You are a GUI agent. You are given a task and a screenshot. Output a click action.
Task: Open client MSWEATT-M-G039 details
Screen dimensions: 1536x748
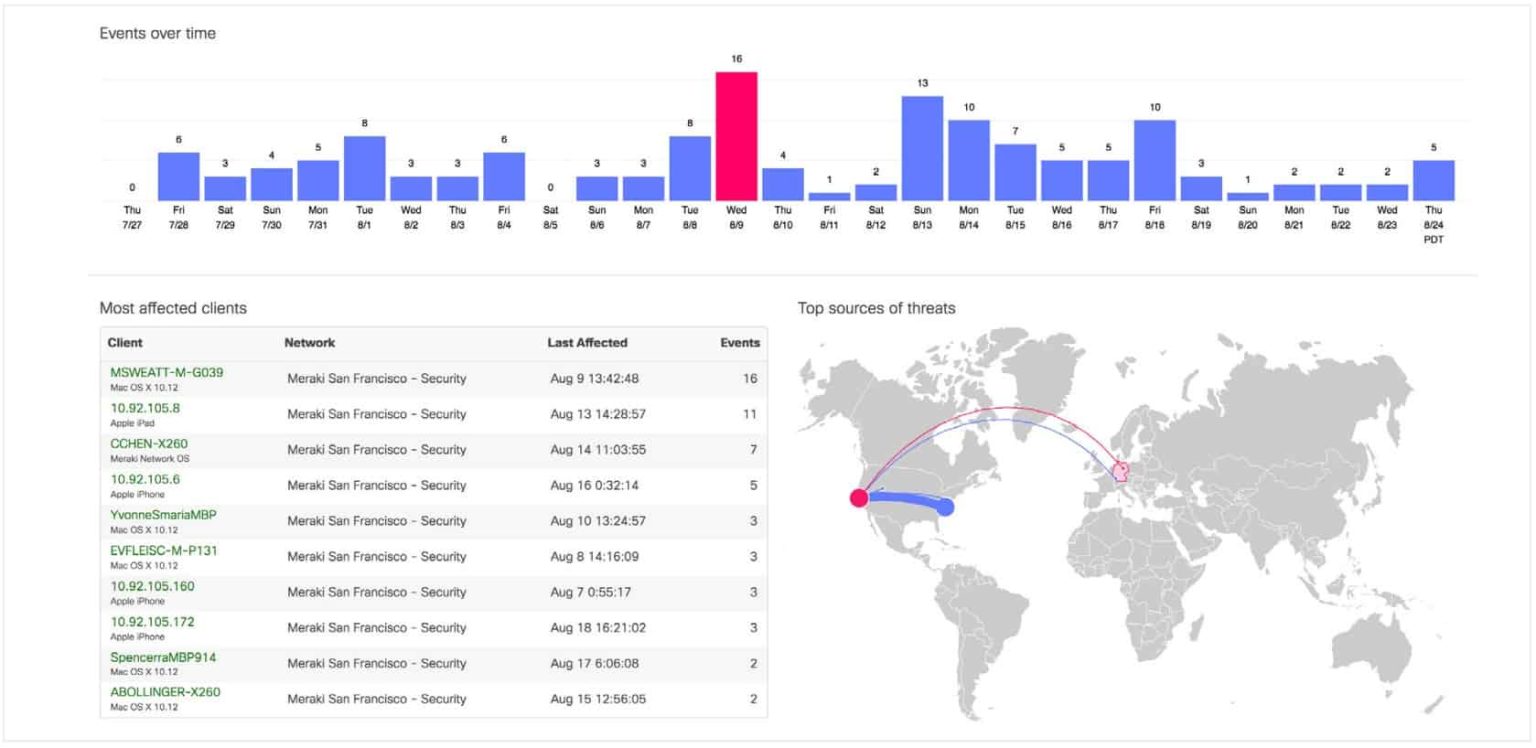[167, 373]
